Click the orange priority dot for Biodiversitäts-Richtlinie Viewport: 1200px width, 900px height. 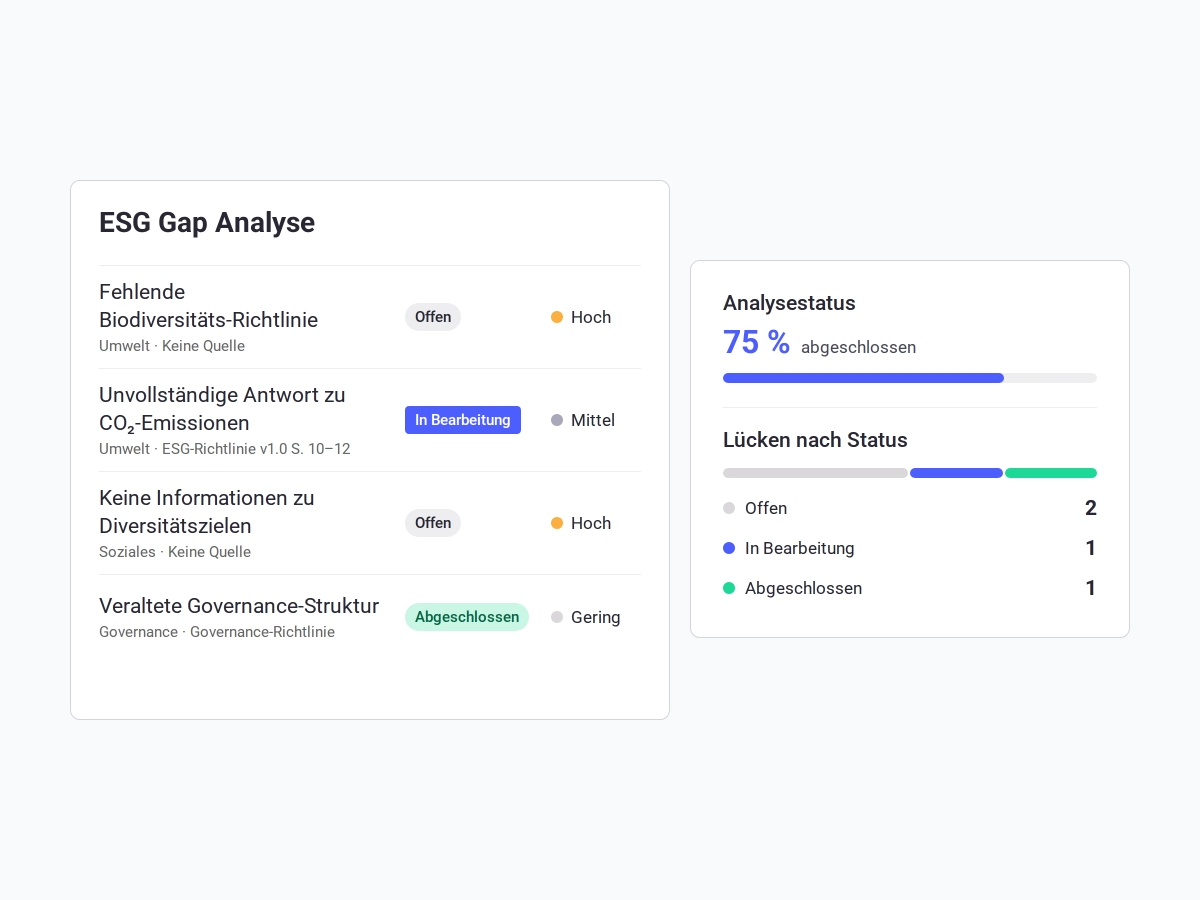(557, 317)
